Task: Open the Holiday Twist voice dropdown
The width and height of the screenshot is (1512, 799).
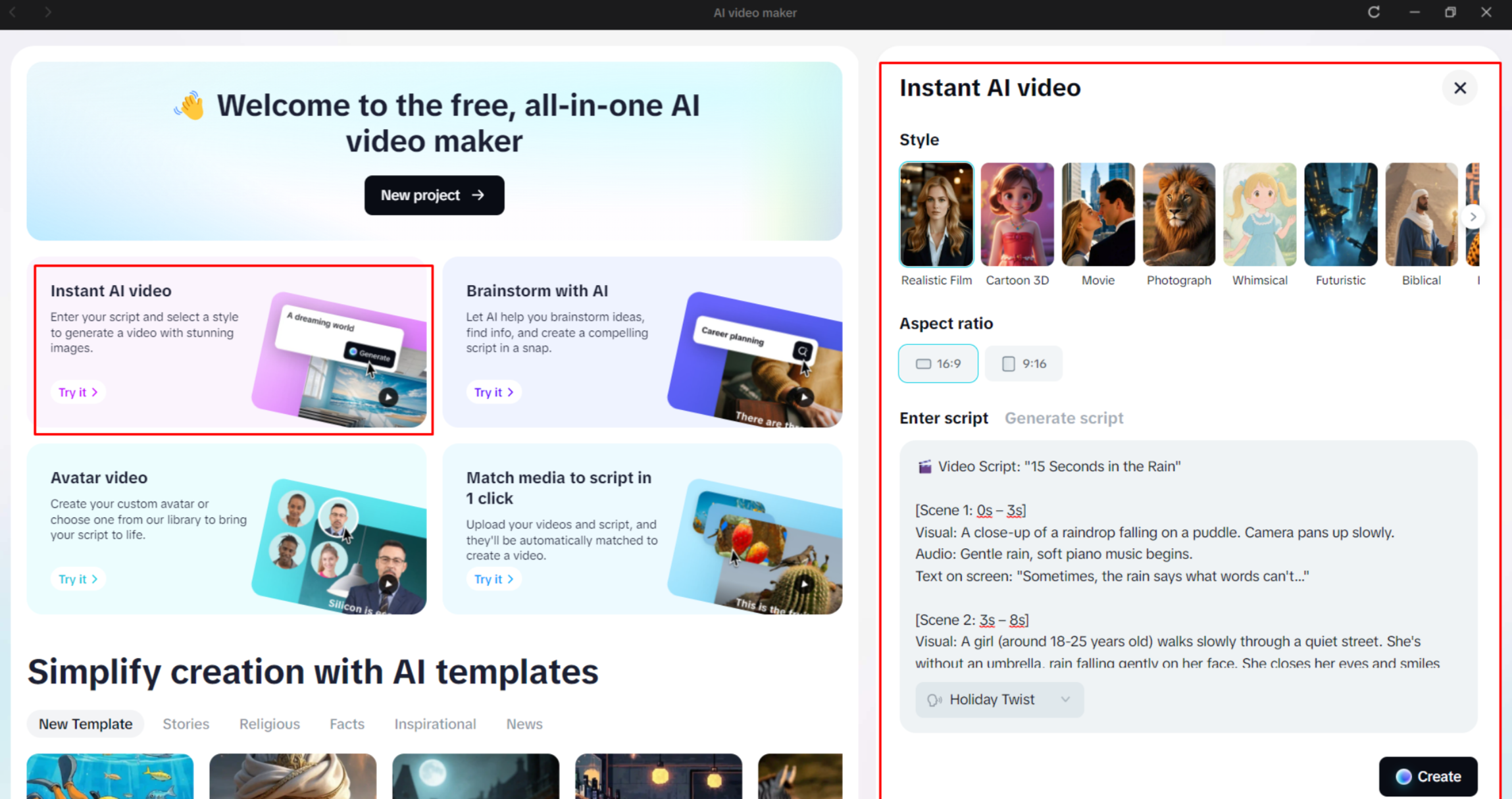Action: [1065, 700]
